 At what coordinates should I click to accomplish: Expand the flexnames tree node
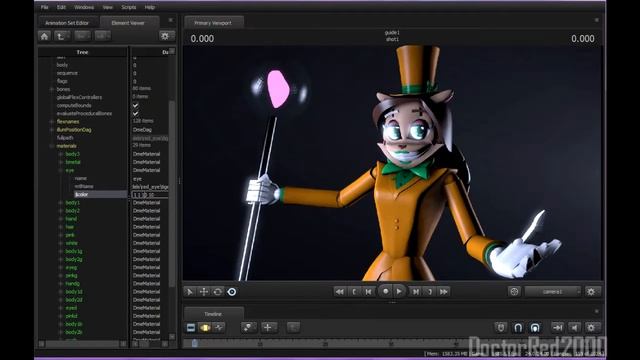52,122
